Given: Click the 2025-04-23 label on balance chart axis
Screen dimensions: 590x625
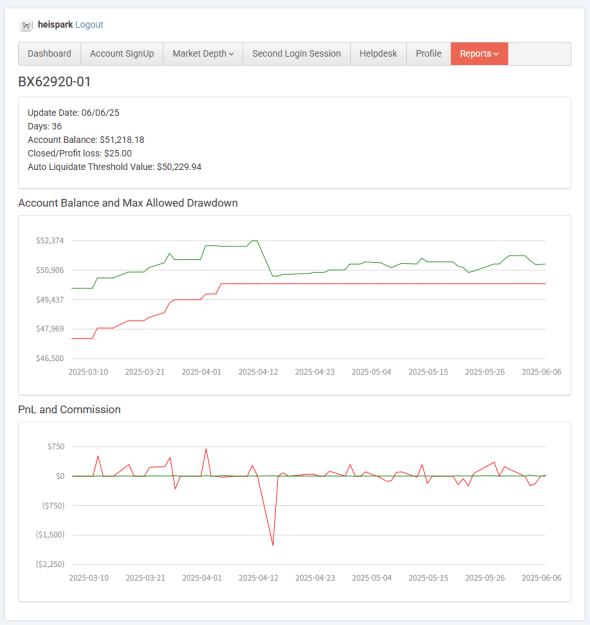Looking at the screenshot, I should coord(315,372).
